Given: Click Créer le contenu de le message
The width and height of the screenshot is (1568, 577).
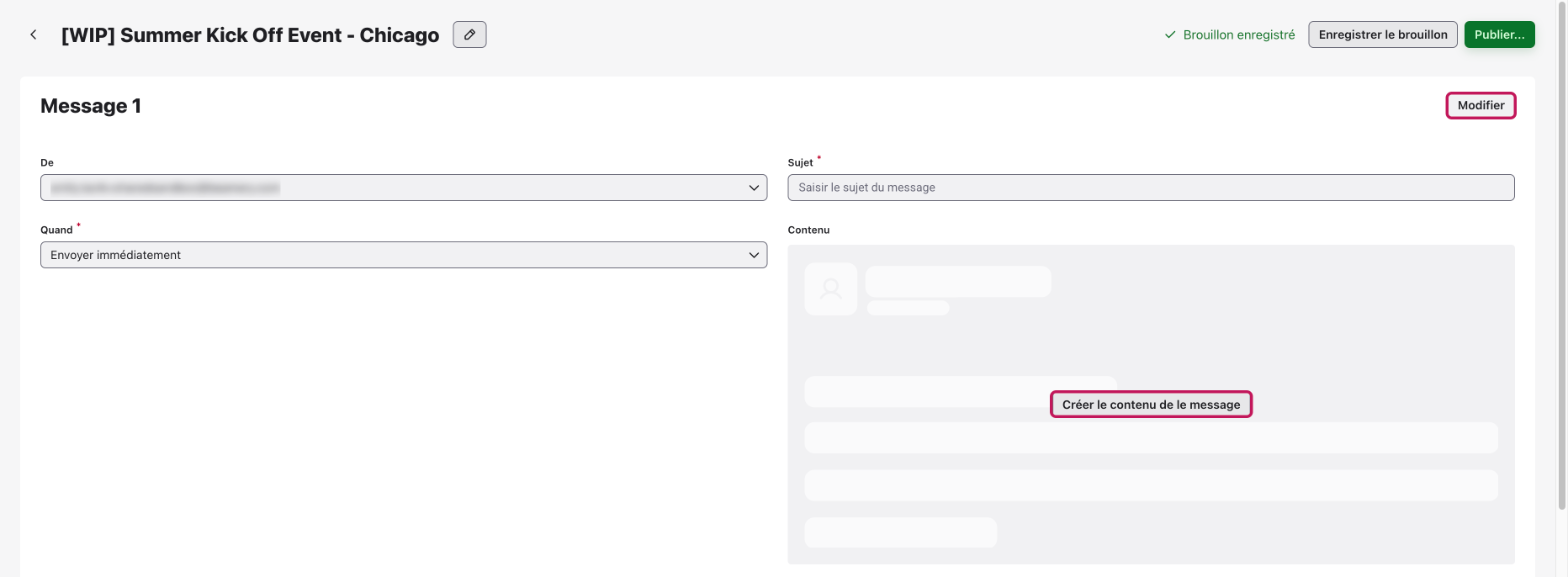Looking at the screenshot, I should coord(1151,404).
